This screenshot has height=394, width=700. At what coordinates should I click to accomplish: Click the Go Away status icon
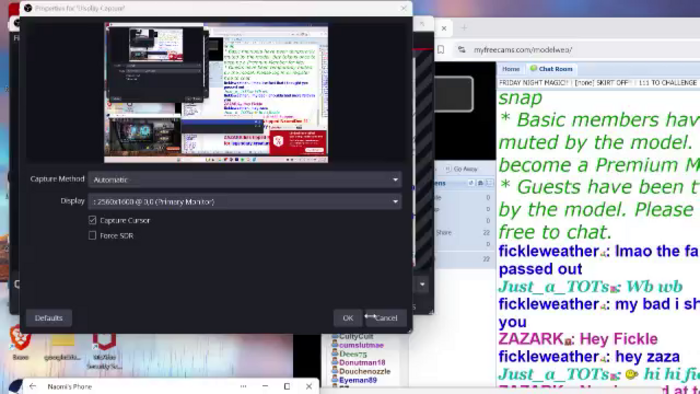[x=448, y=169]
